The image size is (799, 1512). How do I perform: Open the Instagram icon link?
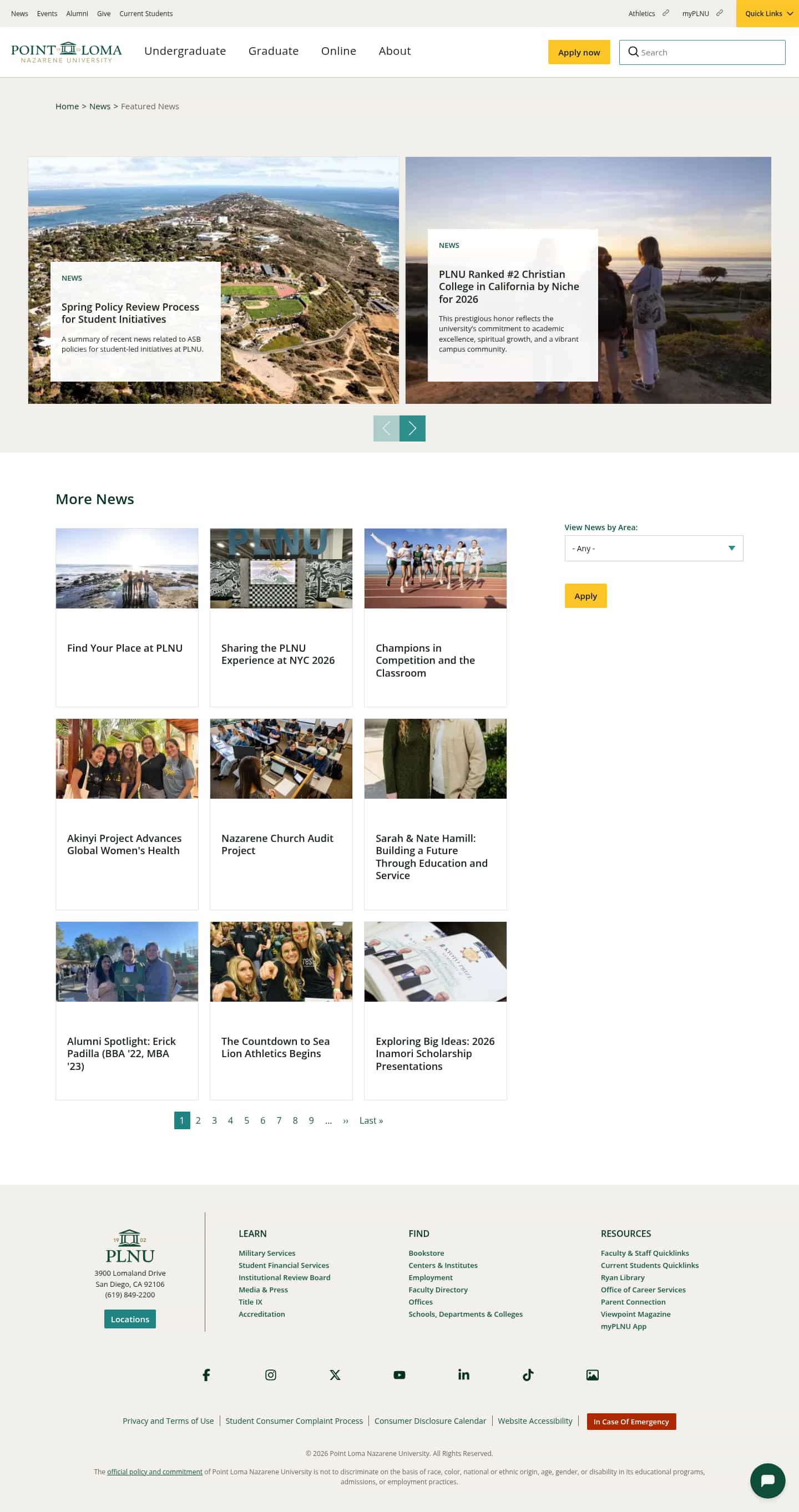coord(271,1374)
